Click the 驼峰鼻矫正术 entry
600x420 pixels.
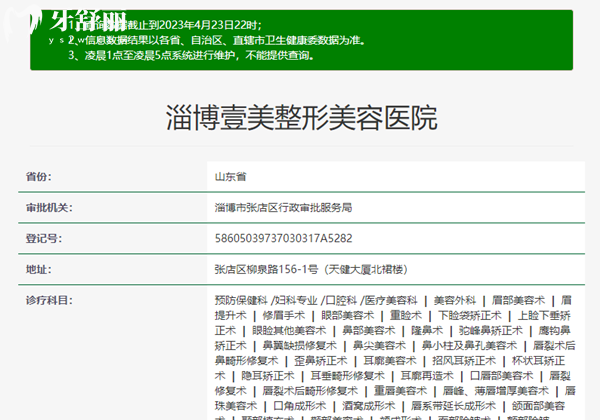[x=491, y=330]
